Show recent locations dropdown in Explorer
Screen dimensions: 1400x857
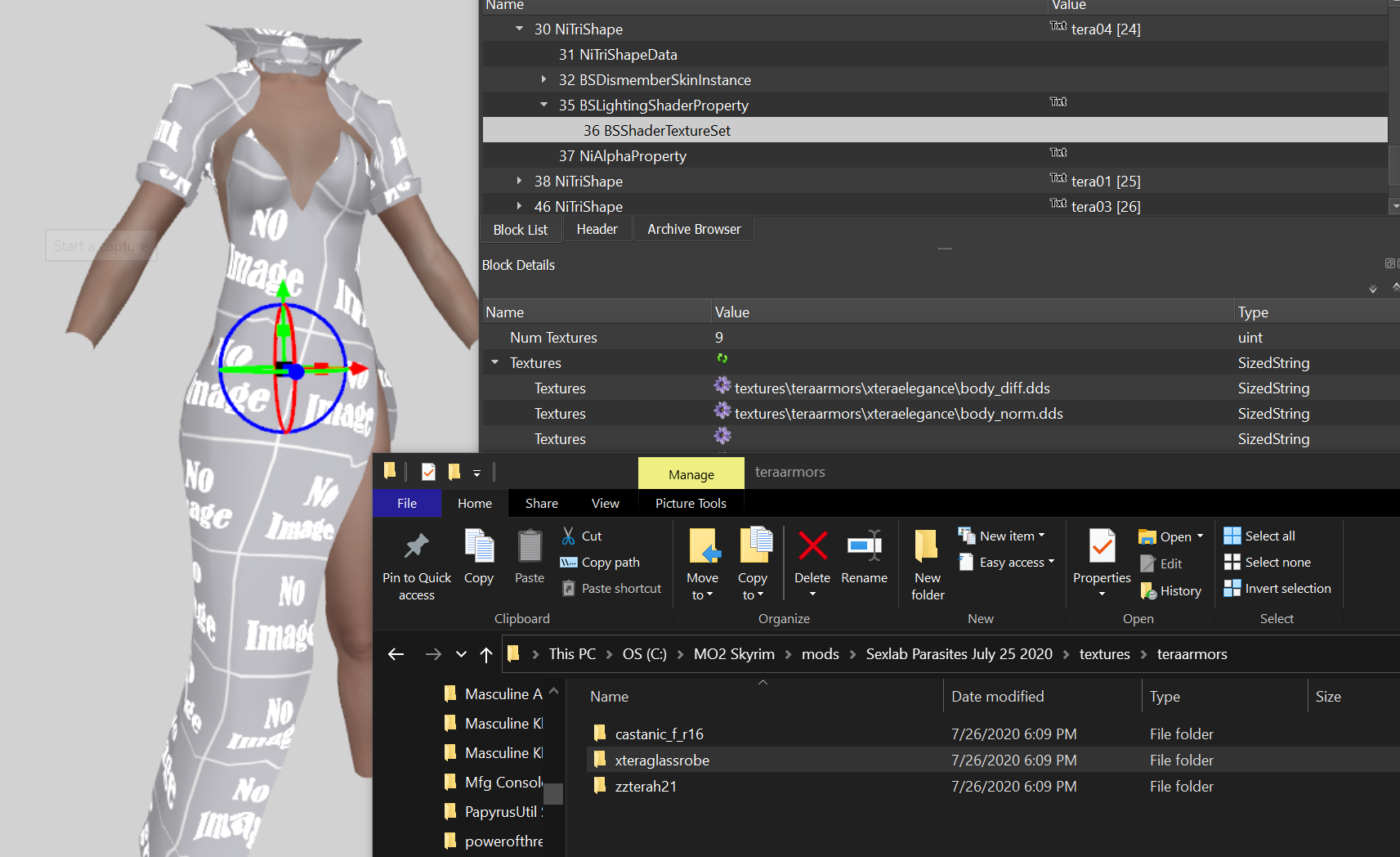coord(461,654)
